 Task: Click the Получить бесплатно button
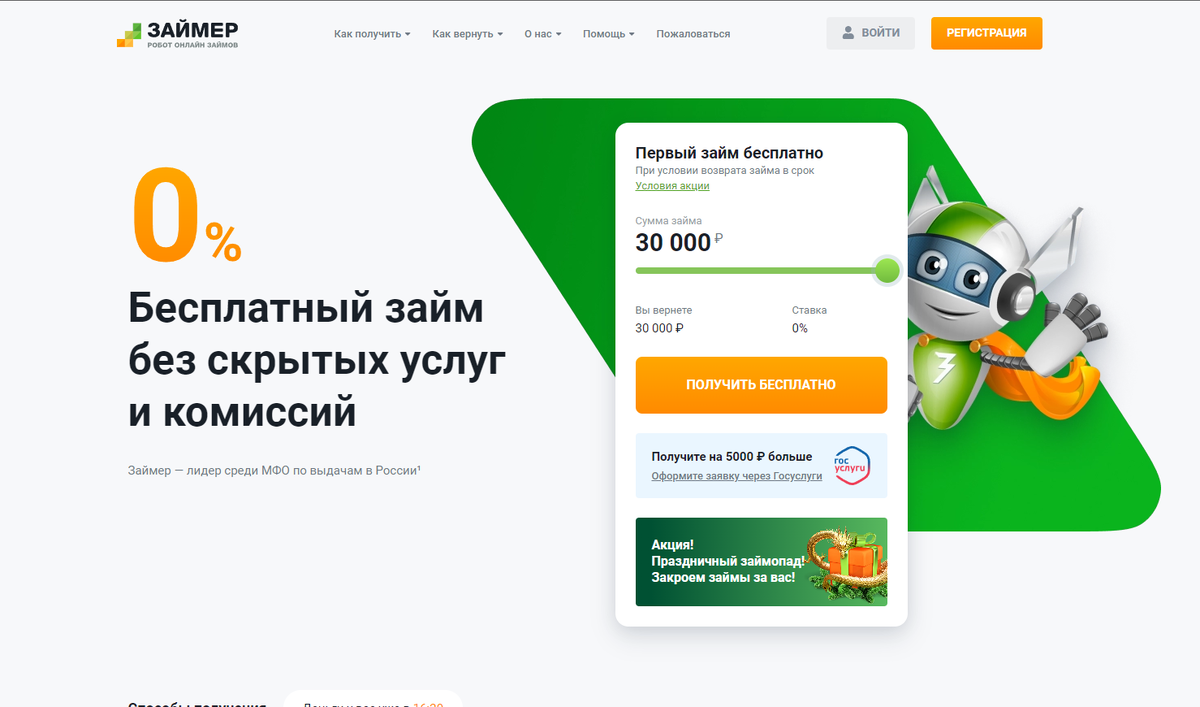click(x=761, y=385)
